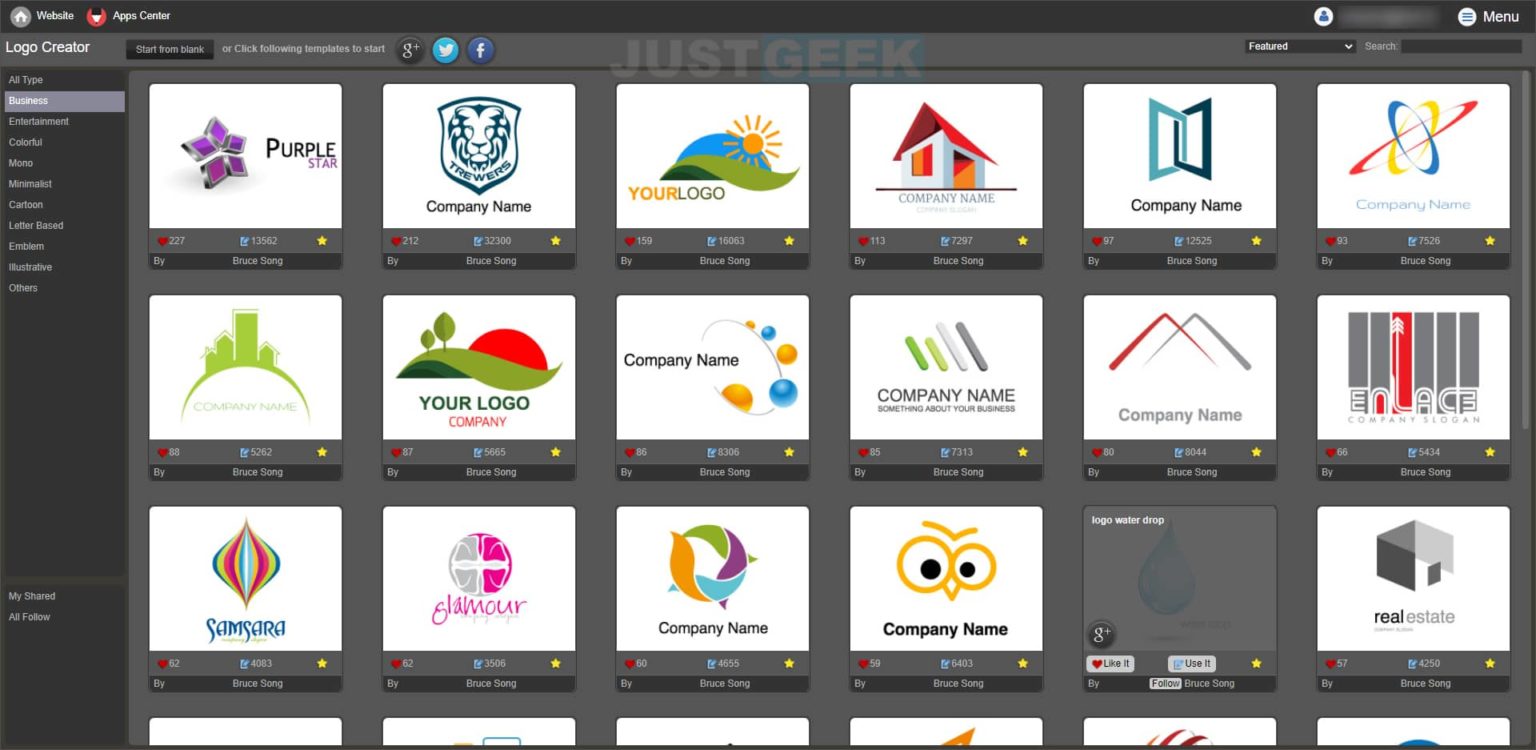Click the Start from blank button
Screen dimensions: 1536x750
[170, 49]
